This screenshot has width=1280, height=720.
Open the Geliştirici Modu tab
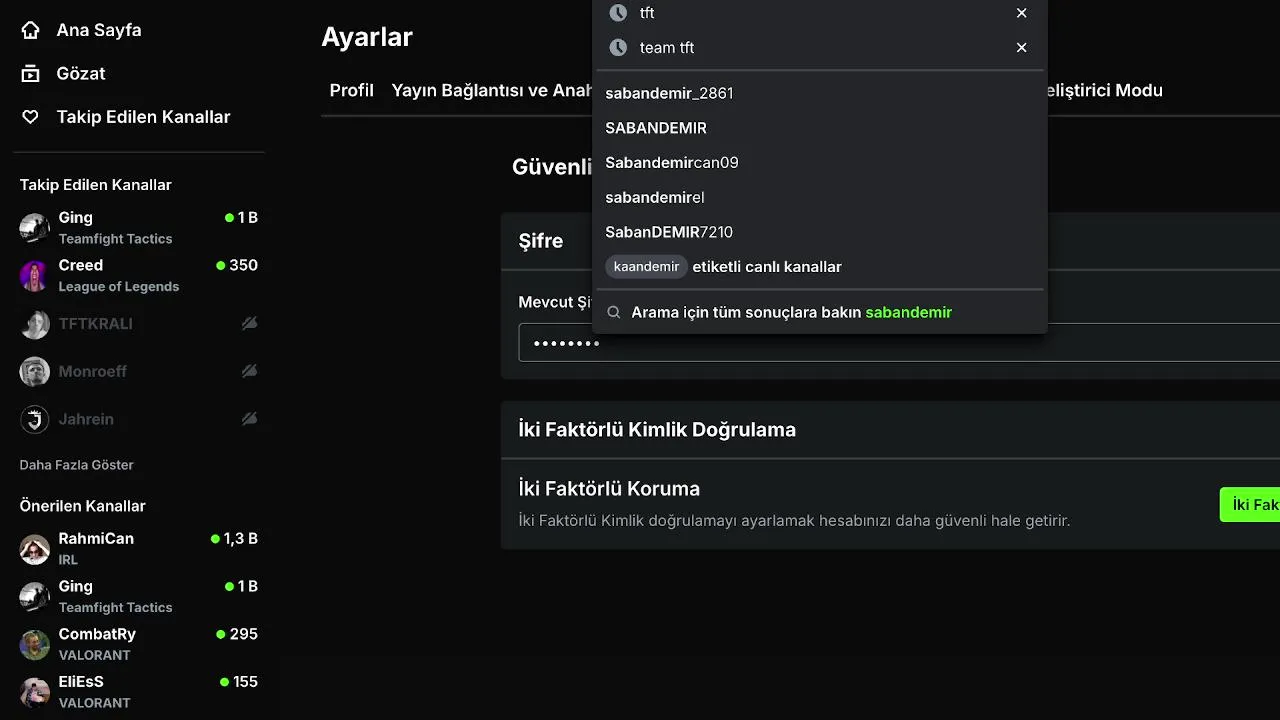pos(1103,90)
